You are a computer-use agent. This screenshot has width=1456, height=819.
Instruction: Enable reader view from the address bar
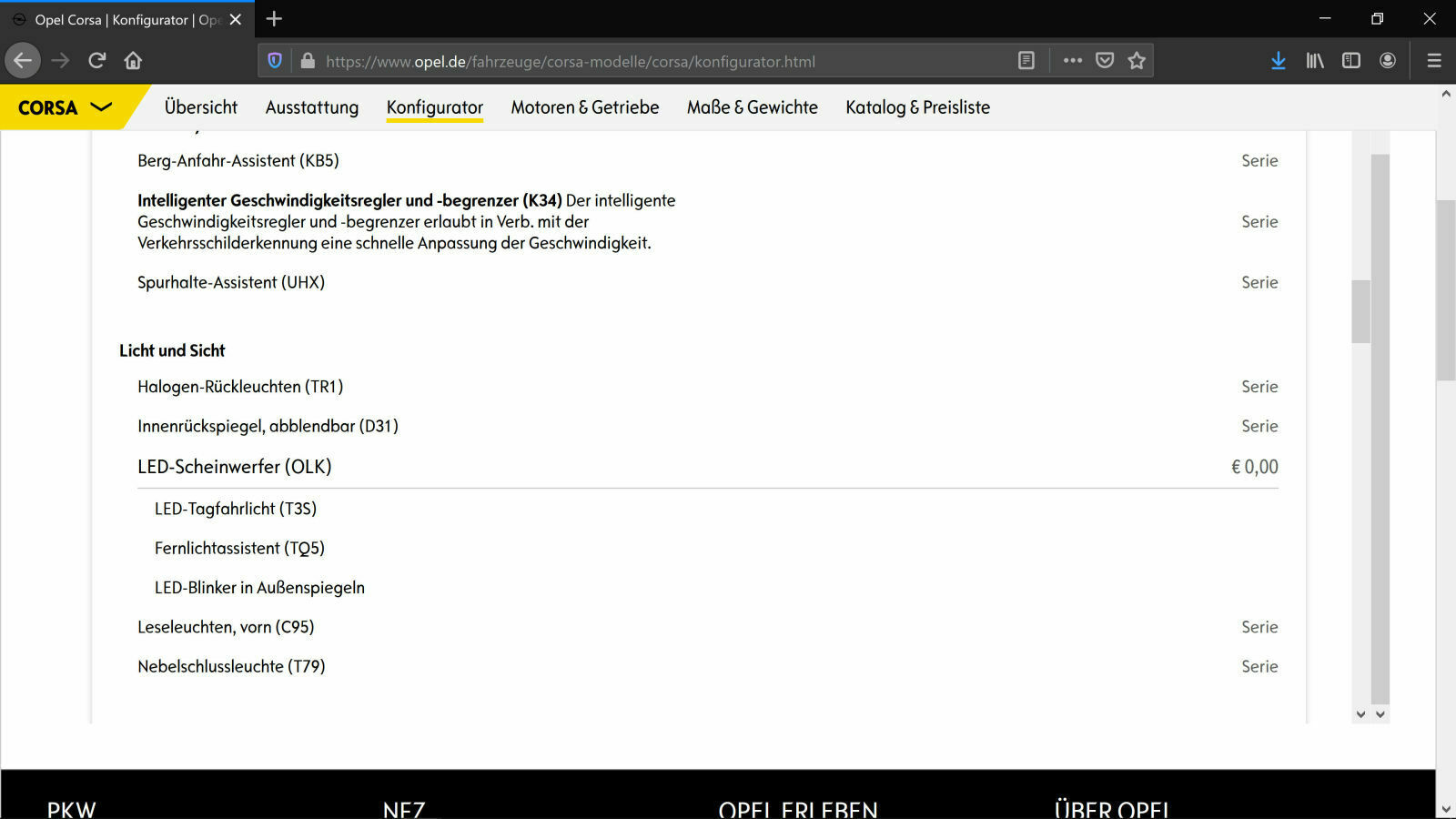(x=1026, y=60)
